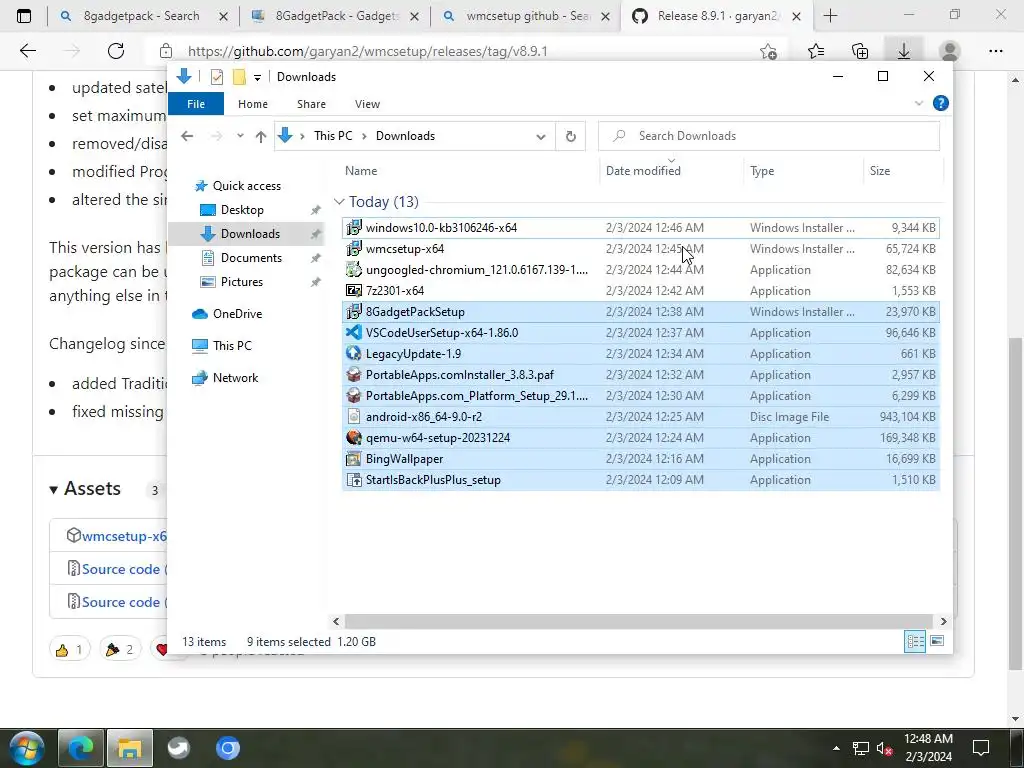Select Documents in navigation pane

coord(251,258)
